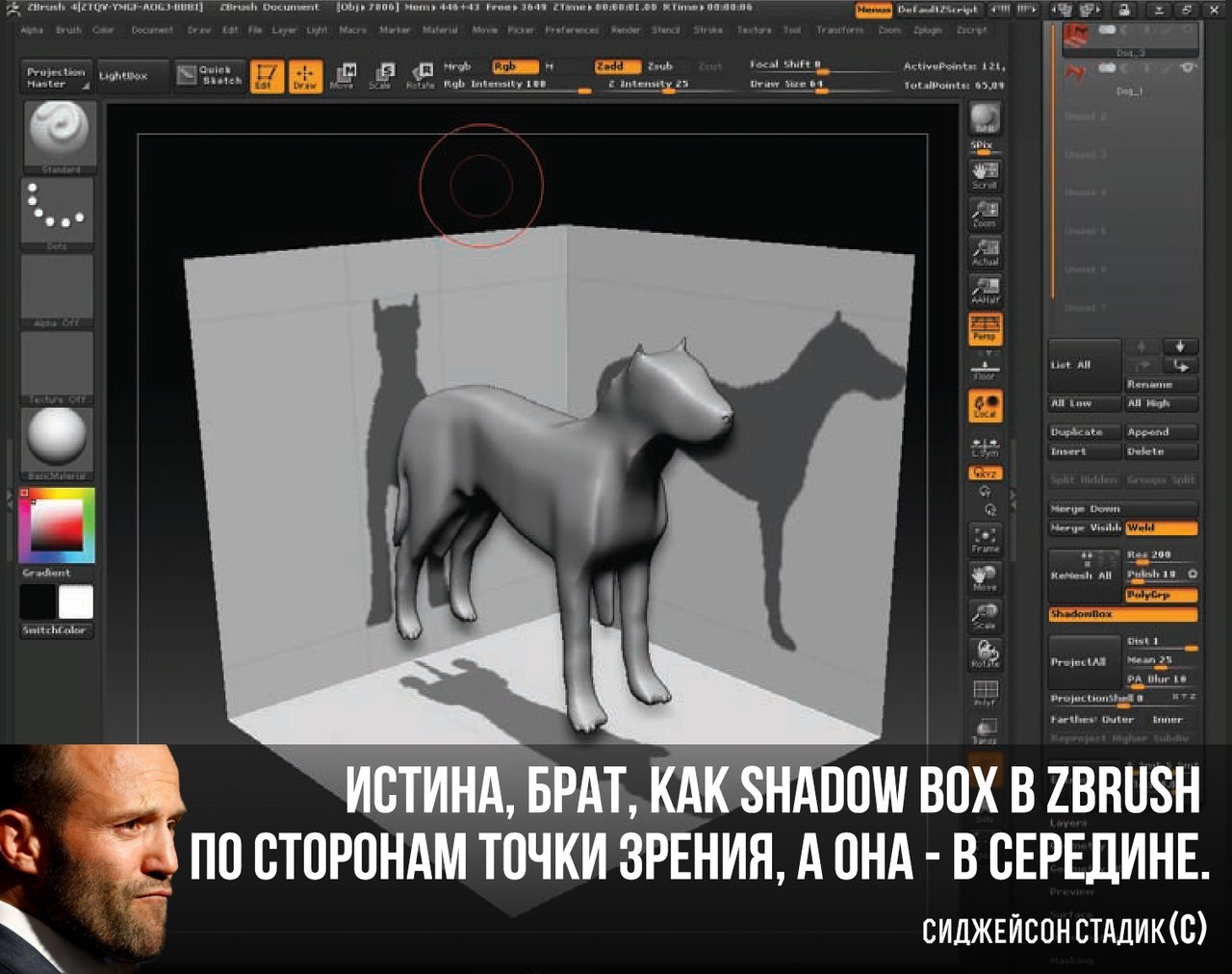This screenshot has width=1232, height=974.
Task: Toggle the Mrgb button
Action: [457, 66]
